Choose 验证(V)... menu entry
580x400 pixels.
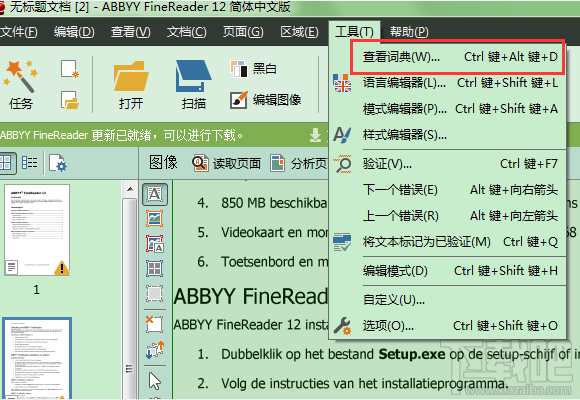tap(448, 164)
